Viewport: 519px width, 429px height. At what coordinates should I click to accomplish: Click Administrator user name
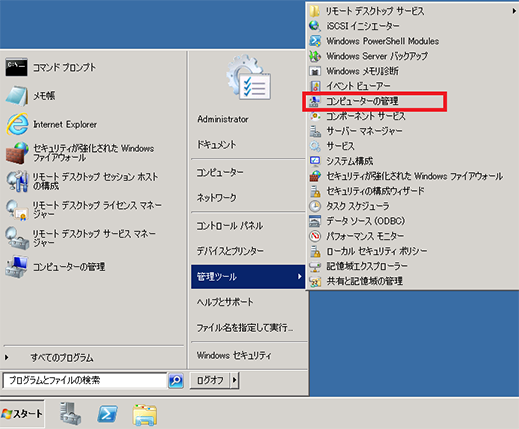click(x=223, y=119)
